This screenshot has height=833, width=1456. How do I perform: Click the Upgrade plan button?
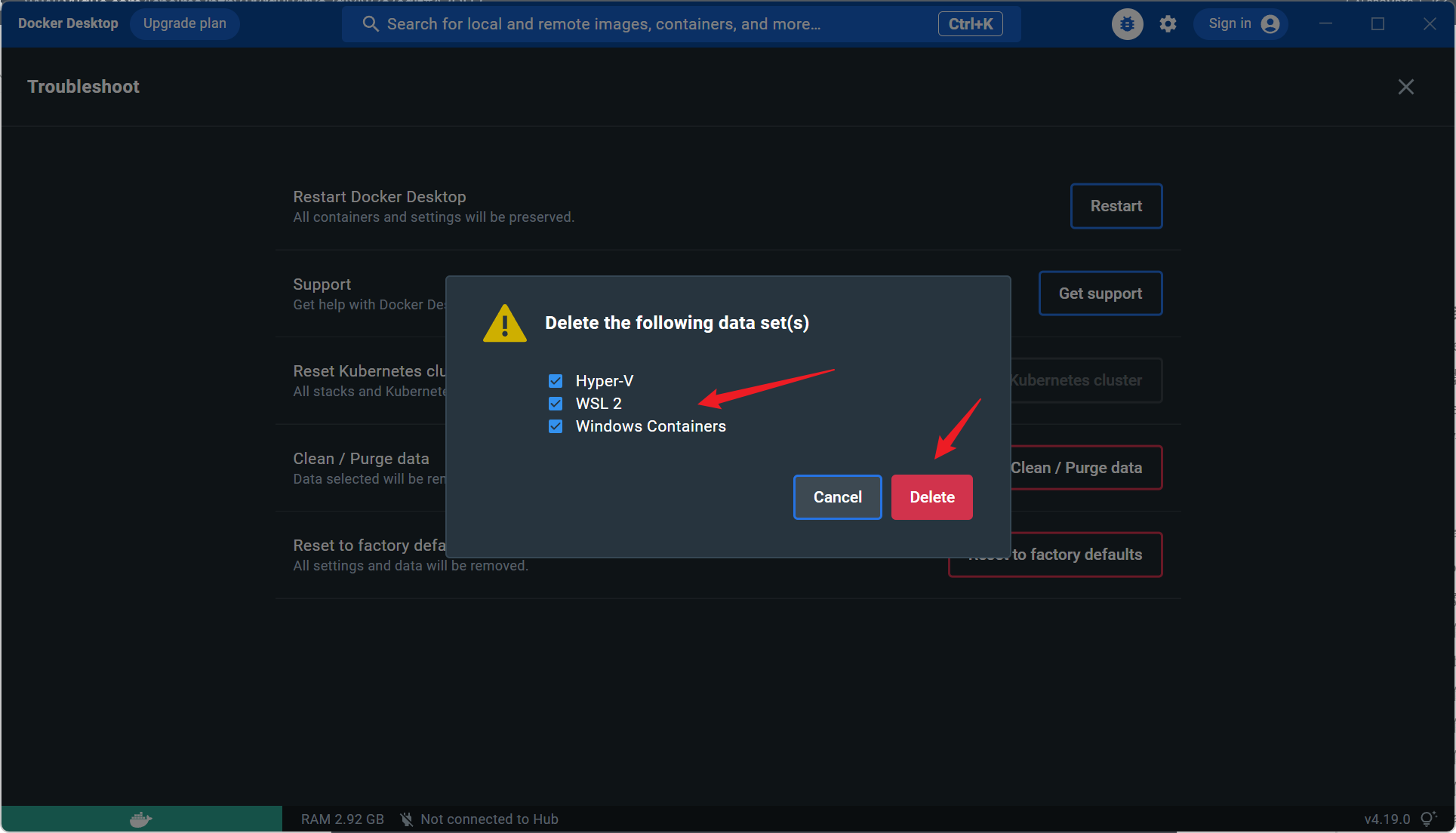point(184,23)
